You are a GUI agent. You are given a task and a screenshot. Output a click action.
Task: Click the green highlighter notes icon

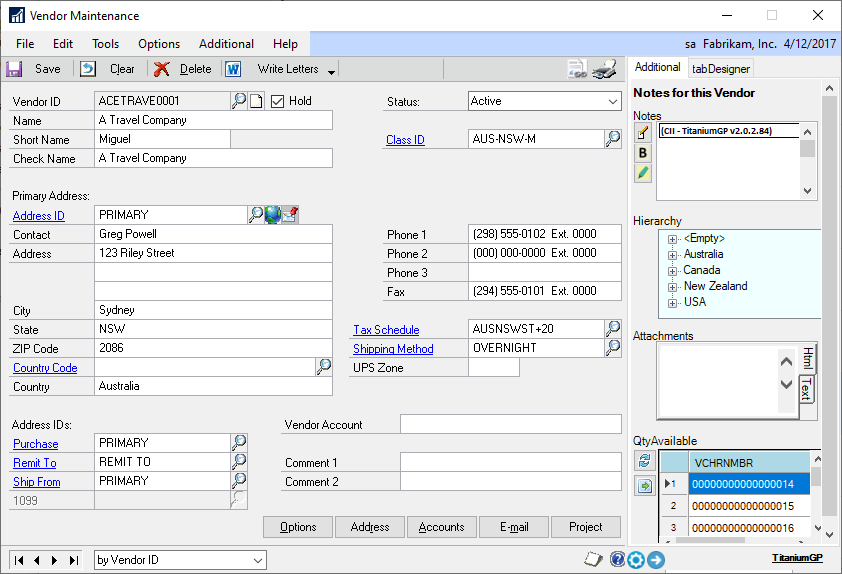coord(643,173)
